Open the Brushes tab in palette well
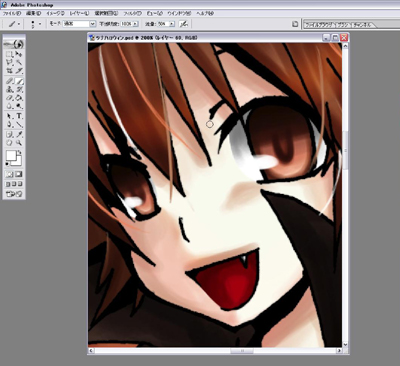This screenshot has width=400, height=366. (343, 25)
